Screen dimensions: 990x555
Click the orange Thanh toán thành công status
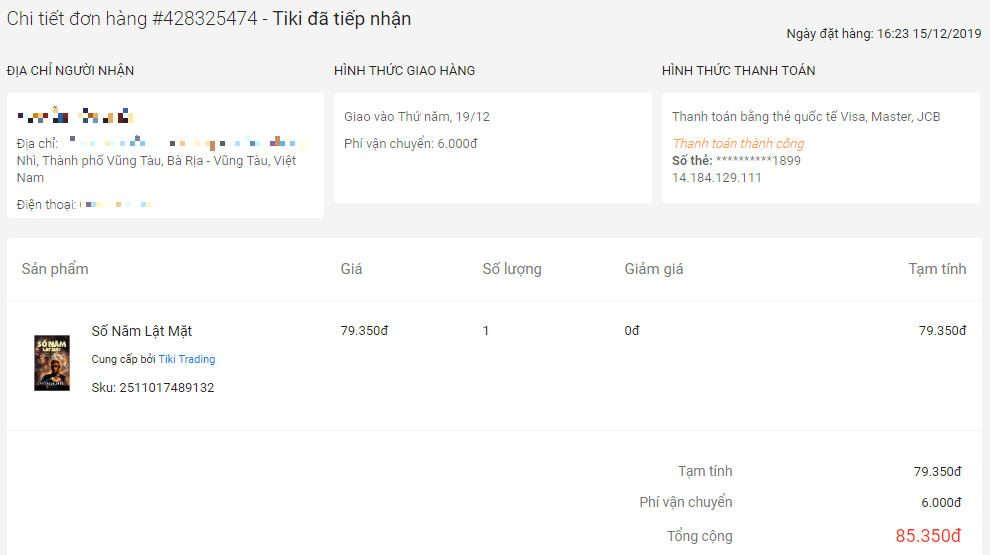pos(738,144)
